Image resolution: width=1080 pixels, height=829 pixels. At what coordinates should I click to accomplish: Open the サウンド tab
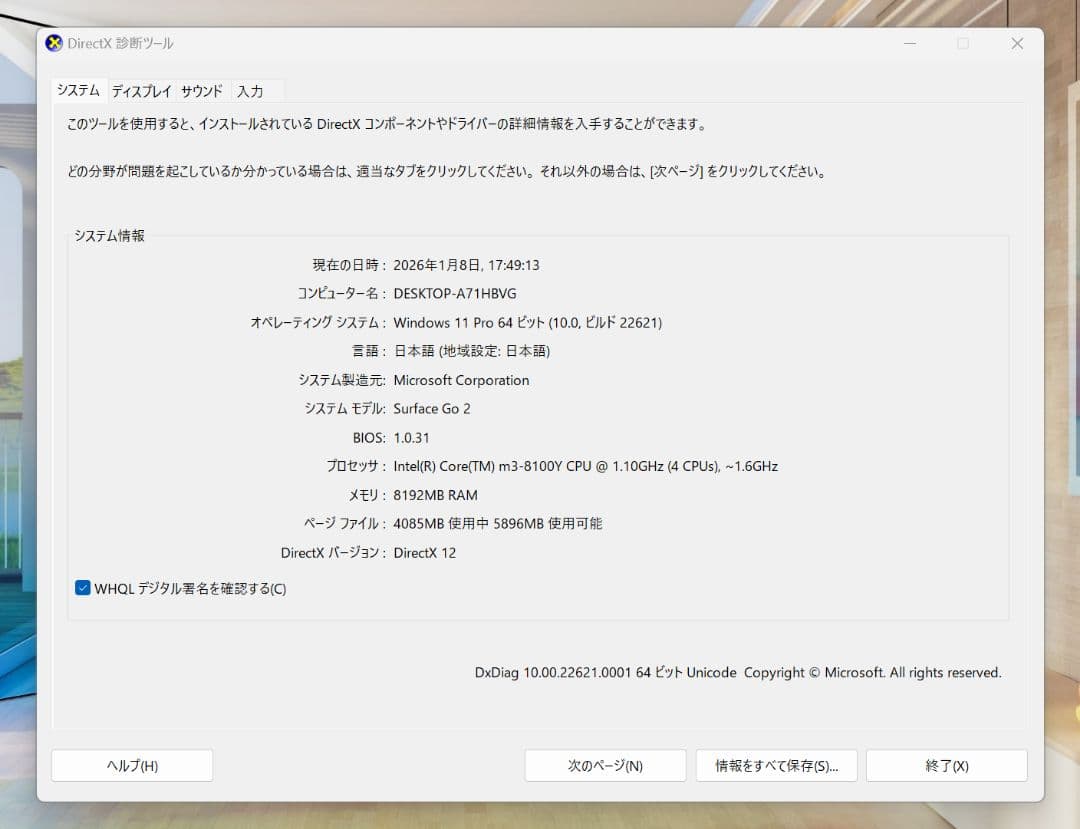tap(202, 91)
